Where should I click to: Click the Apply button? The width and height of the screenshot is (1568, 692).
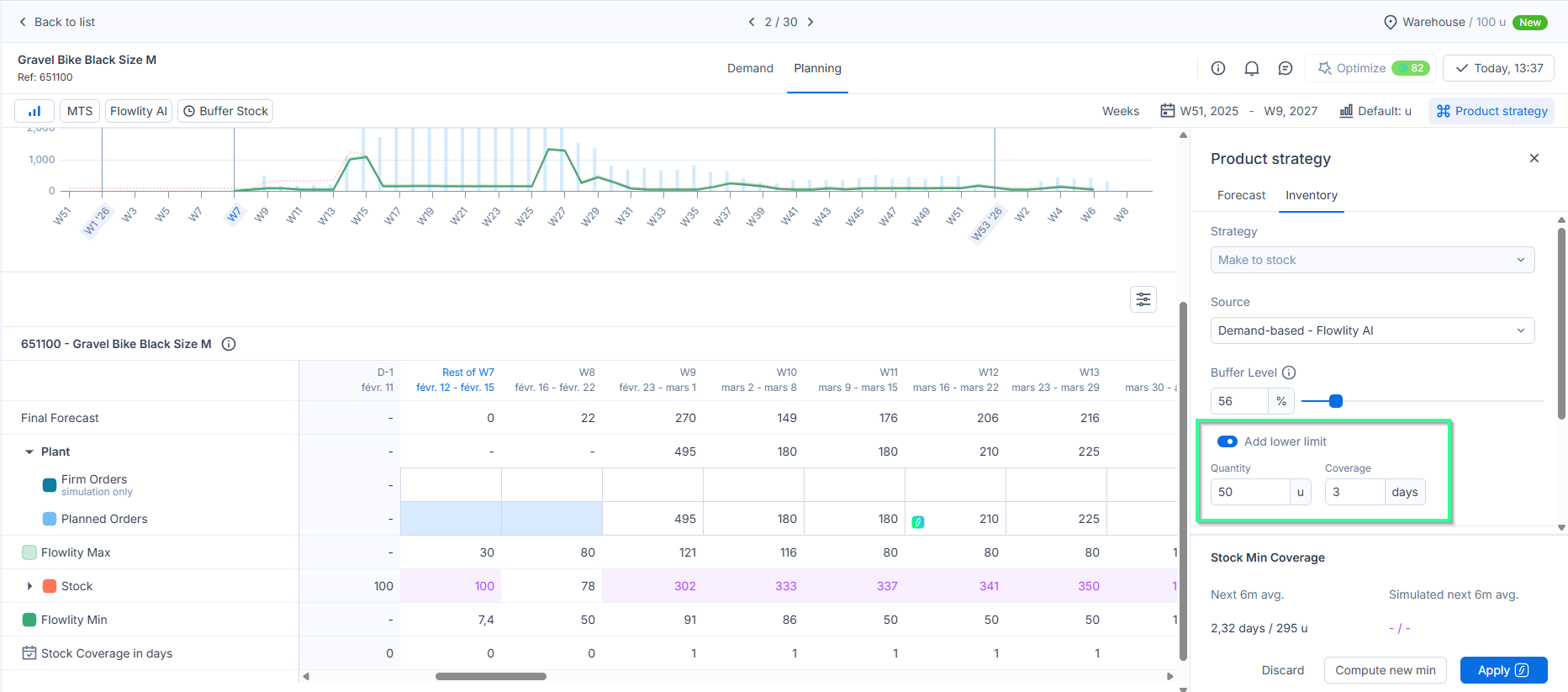pyautogui.click(x=1502, y=670)
